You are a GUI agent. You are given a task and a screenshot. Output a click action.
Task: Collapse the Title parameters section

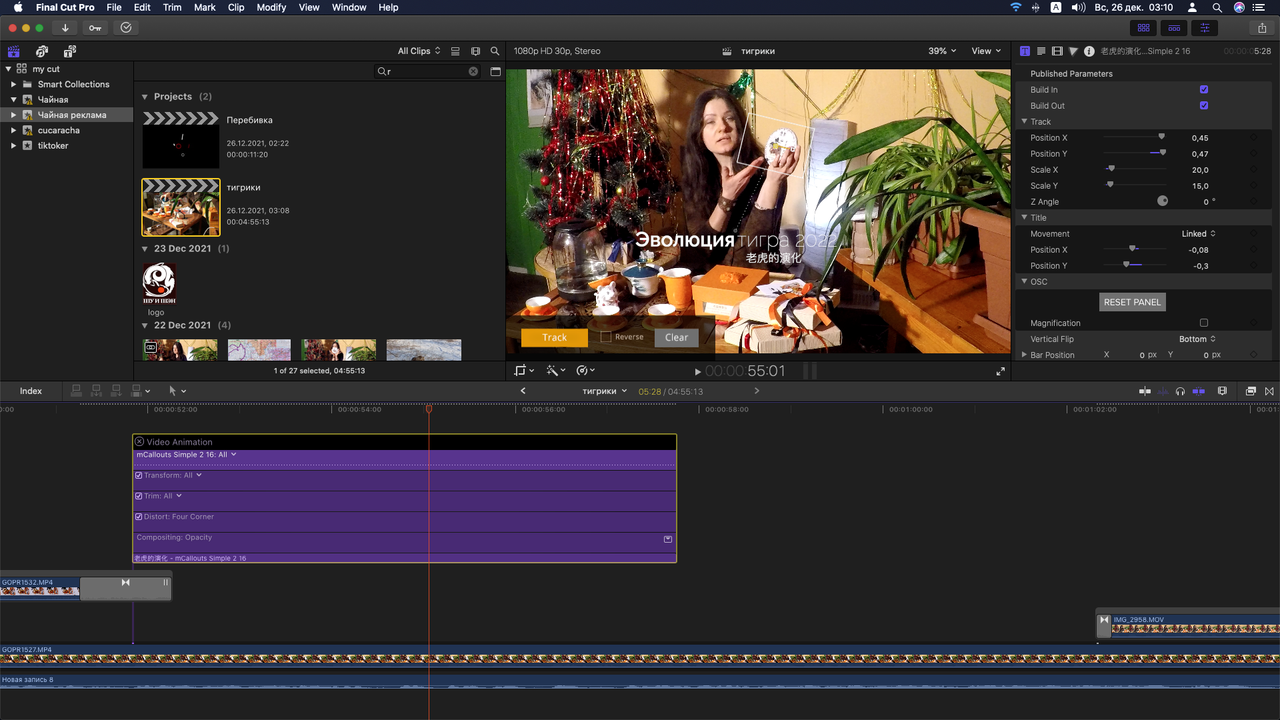coord(1025,218)
